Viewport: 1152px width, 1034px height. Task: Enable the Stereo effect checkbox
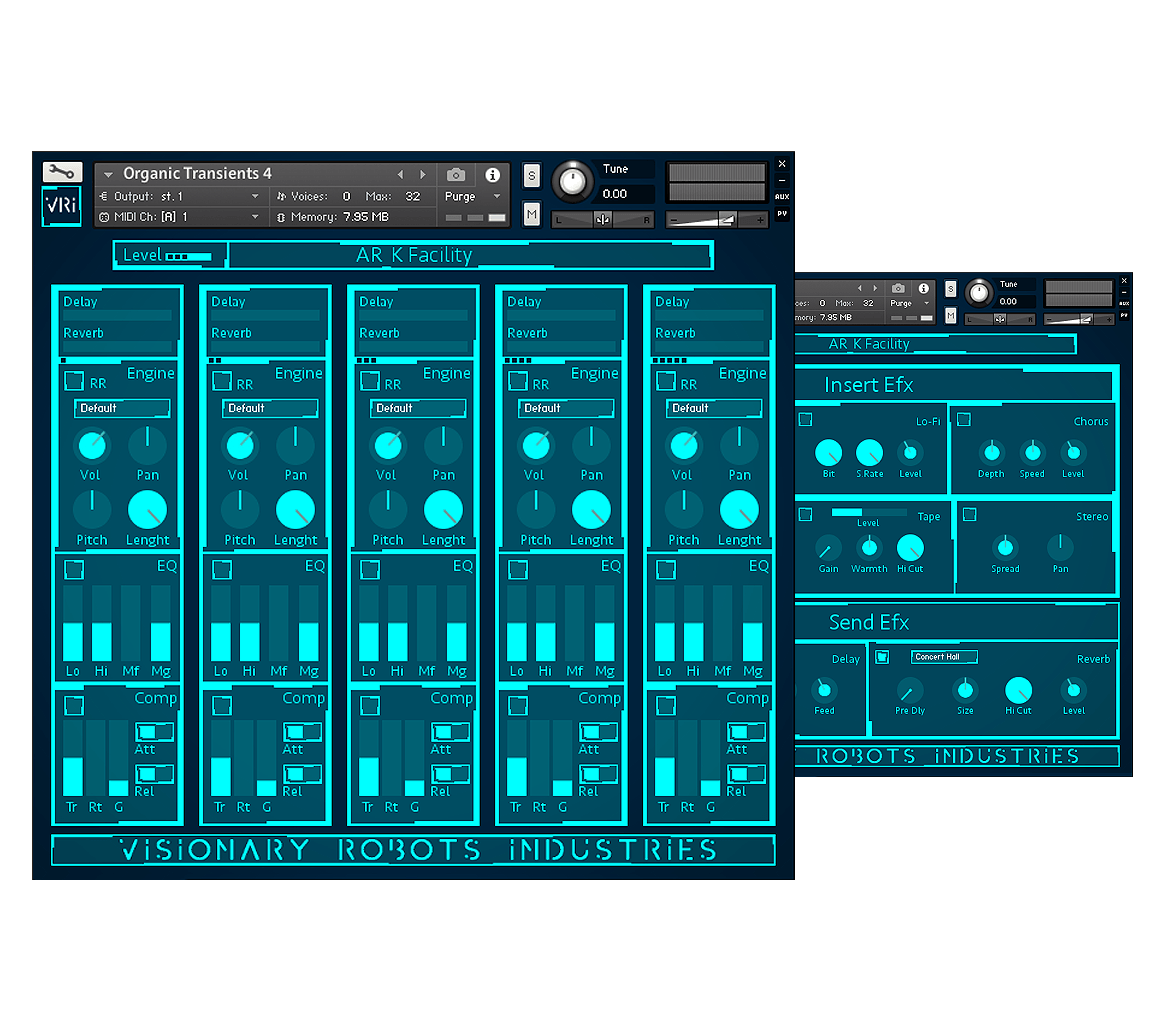970,514
